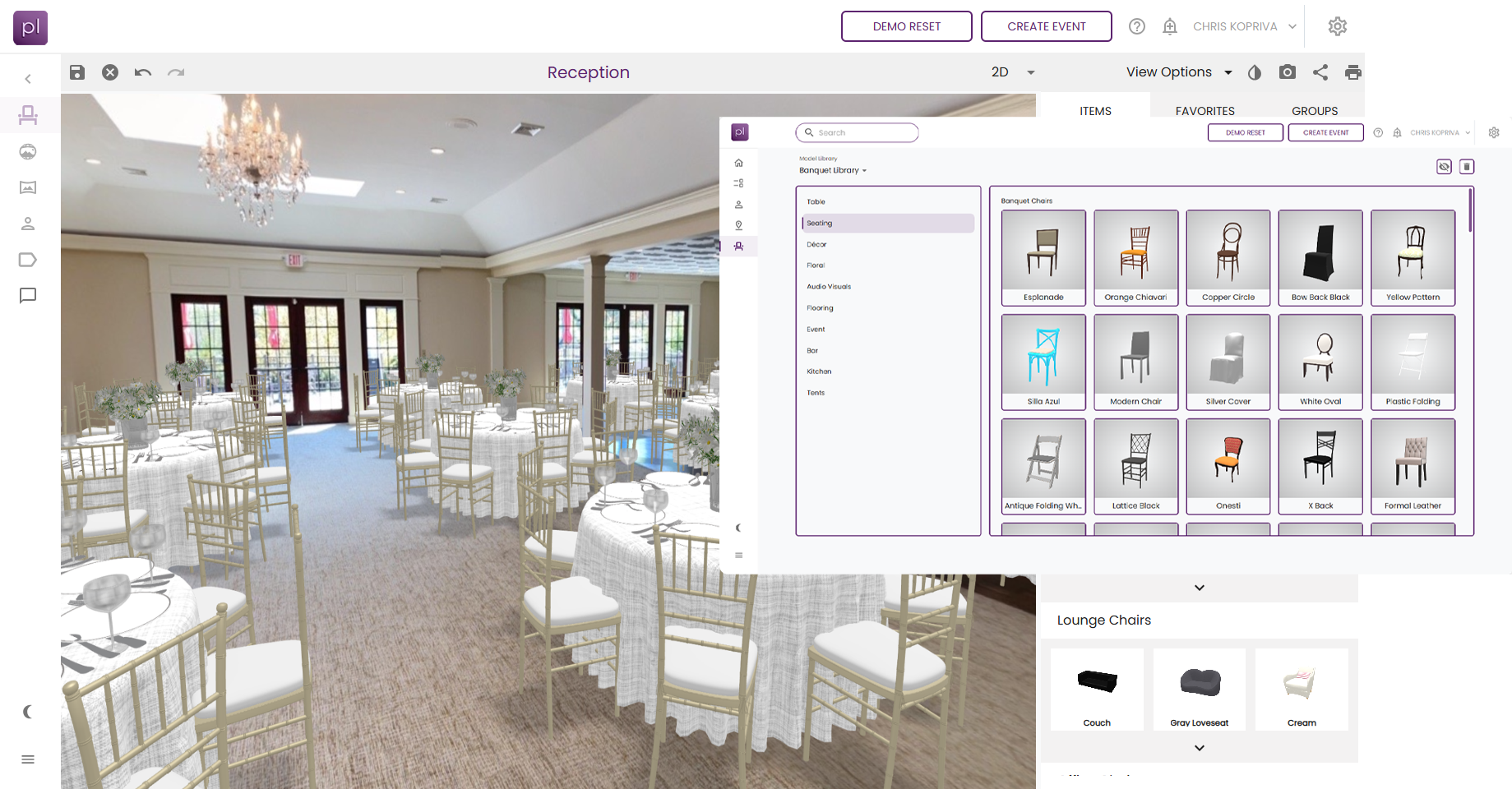Switch to the FAVORITES tab

tap(1205, 111)
